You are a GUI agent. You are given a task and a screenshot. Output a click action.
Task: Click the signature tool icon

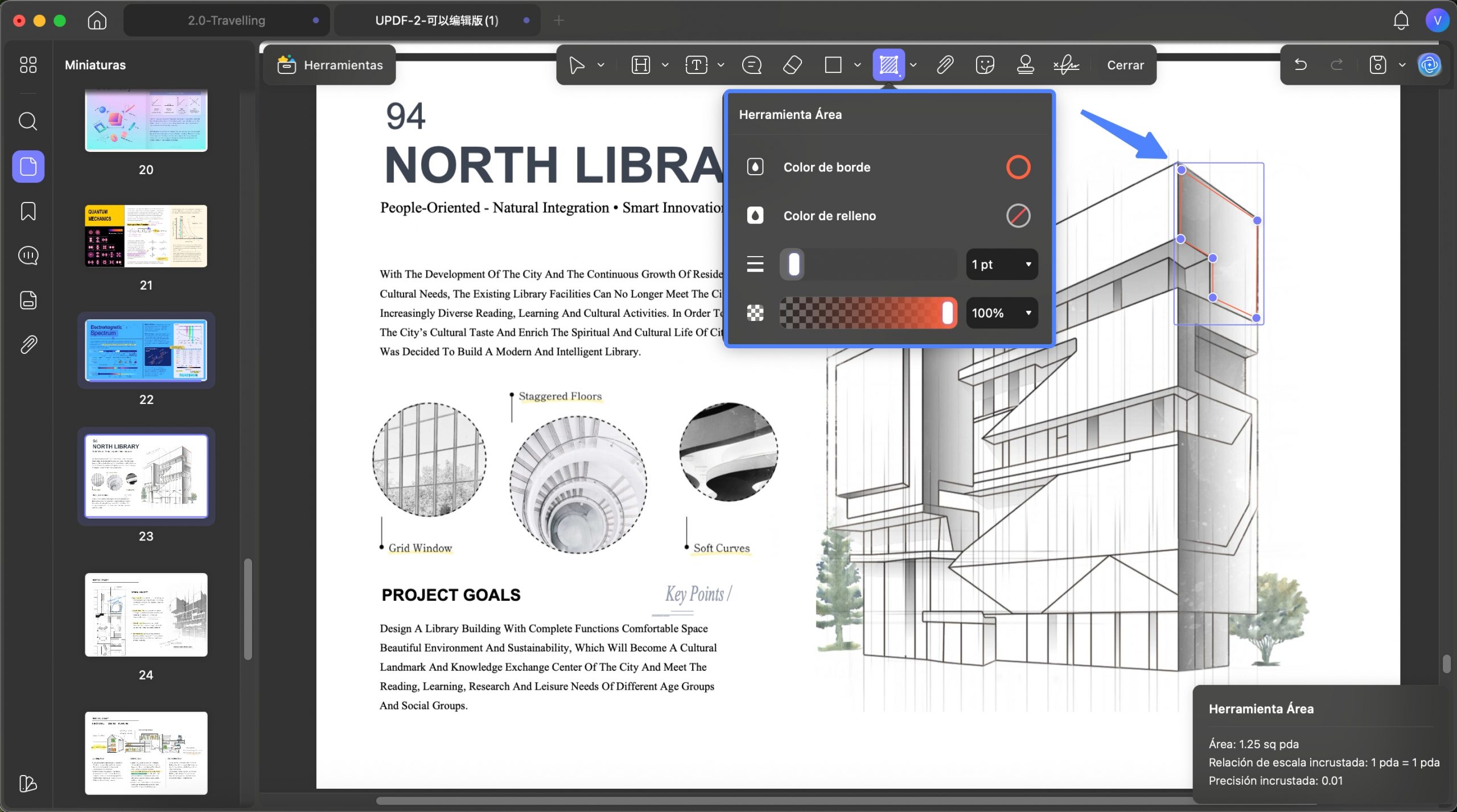[1066, 65]
